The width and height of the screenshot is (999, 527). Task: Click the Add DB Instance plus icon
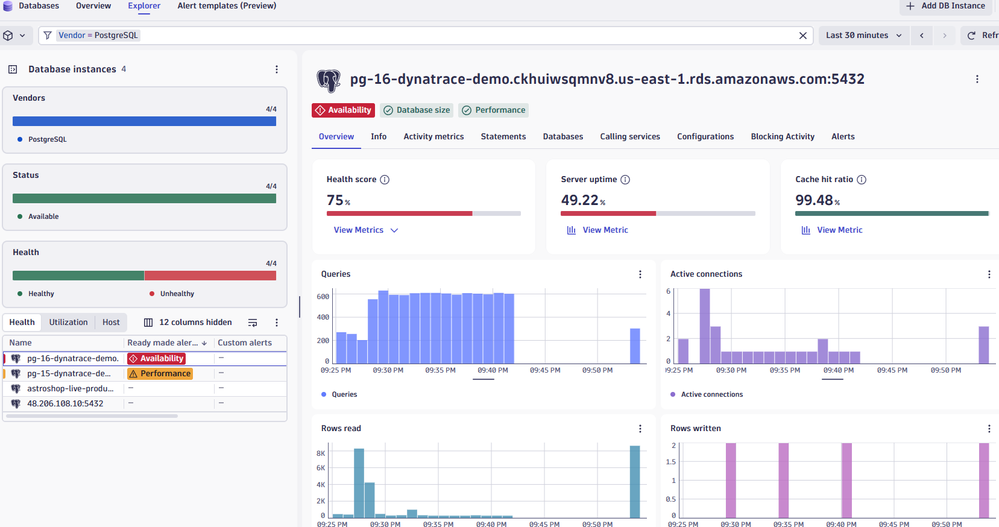tap(910, 6)
